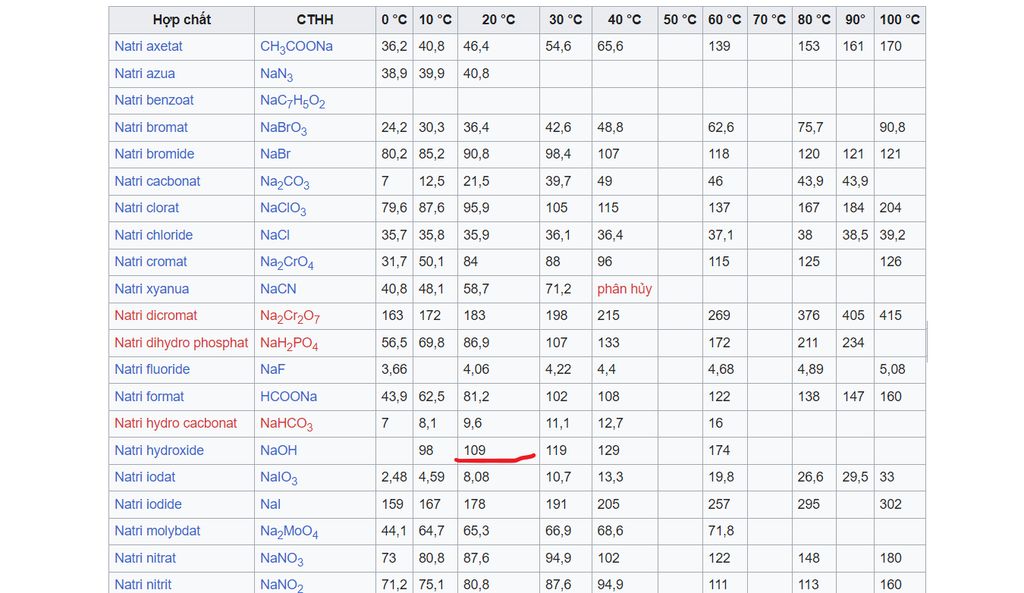Select the Natri bromat value 90,8
Screen dimensions: 1024x593
892,127
